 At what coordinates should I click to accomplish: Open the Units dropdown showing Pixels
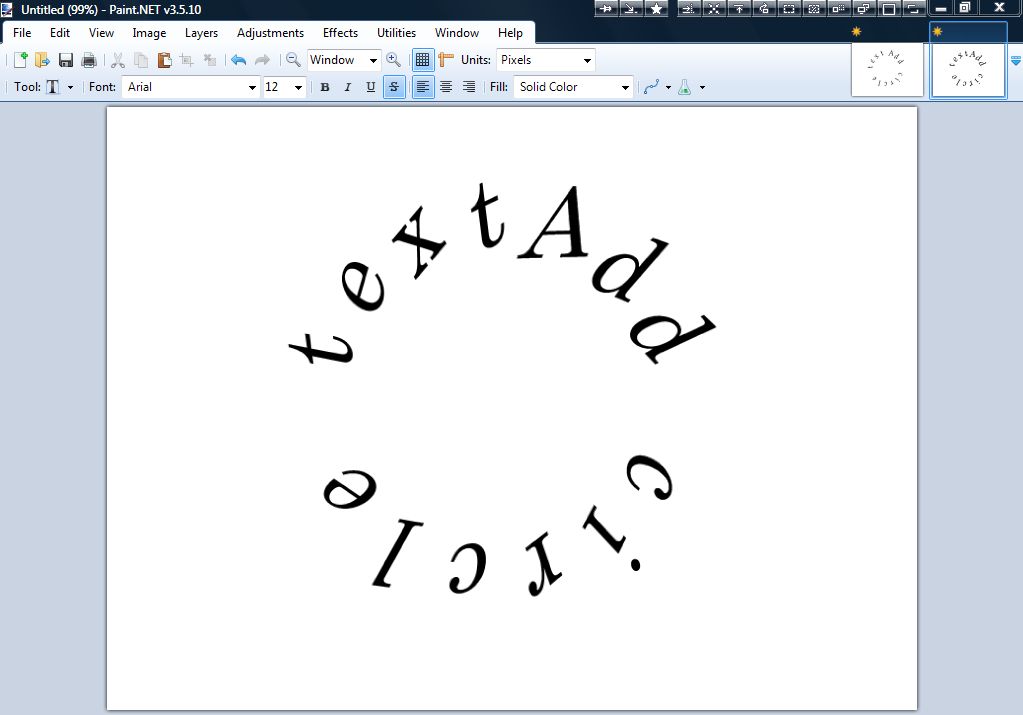545,60
